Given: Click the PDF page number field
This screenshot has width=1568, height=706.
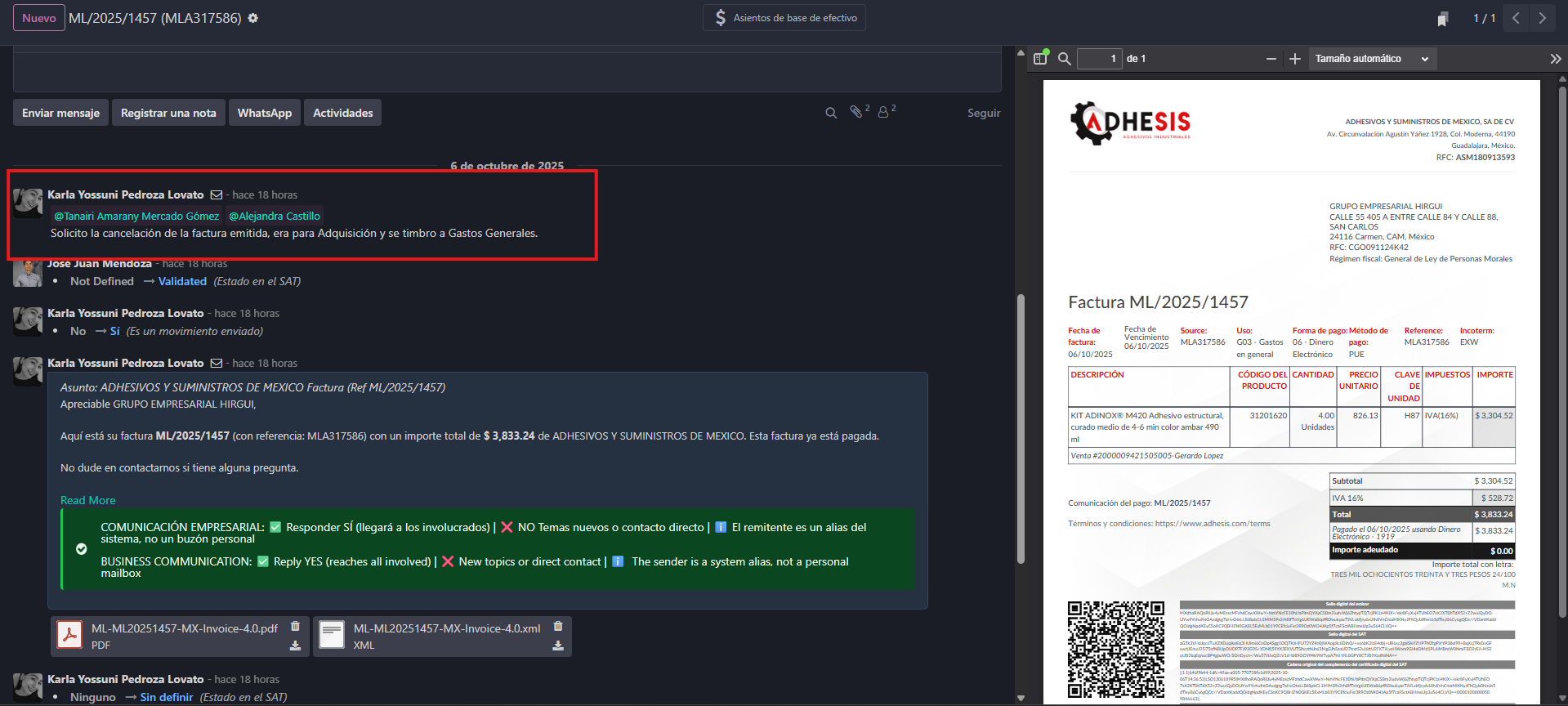Looking at the screenshot, I should tap(1099, 59).
